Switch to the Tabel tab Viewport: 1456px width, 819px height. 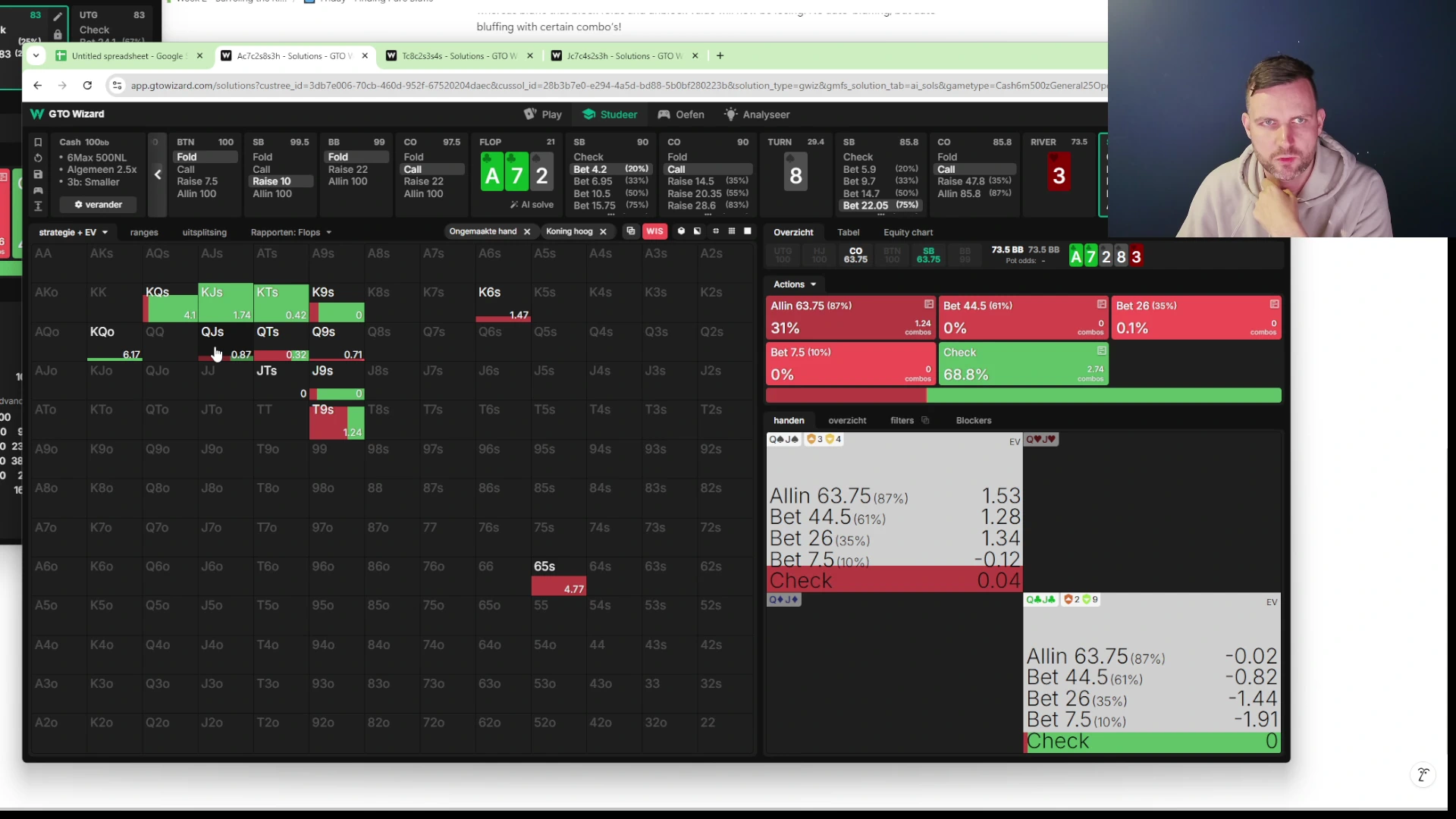point(848,233)
